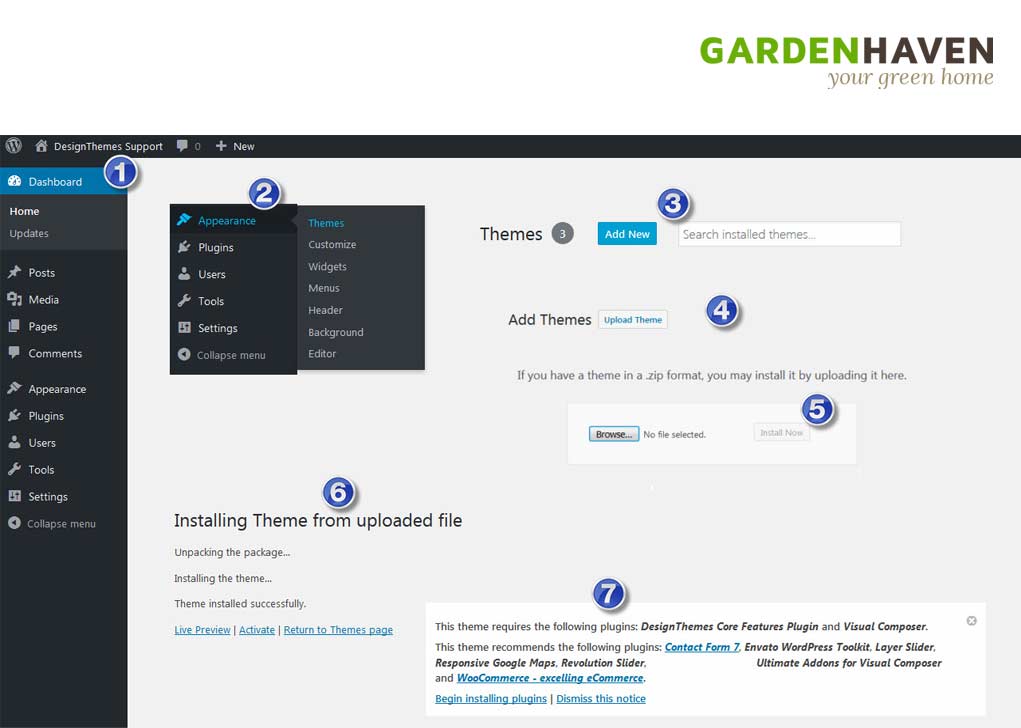Click the Browse... file button

613,434
